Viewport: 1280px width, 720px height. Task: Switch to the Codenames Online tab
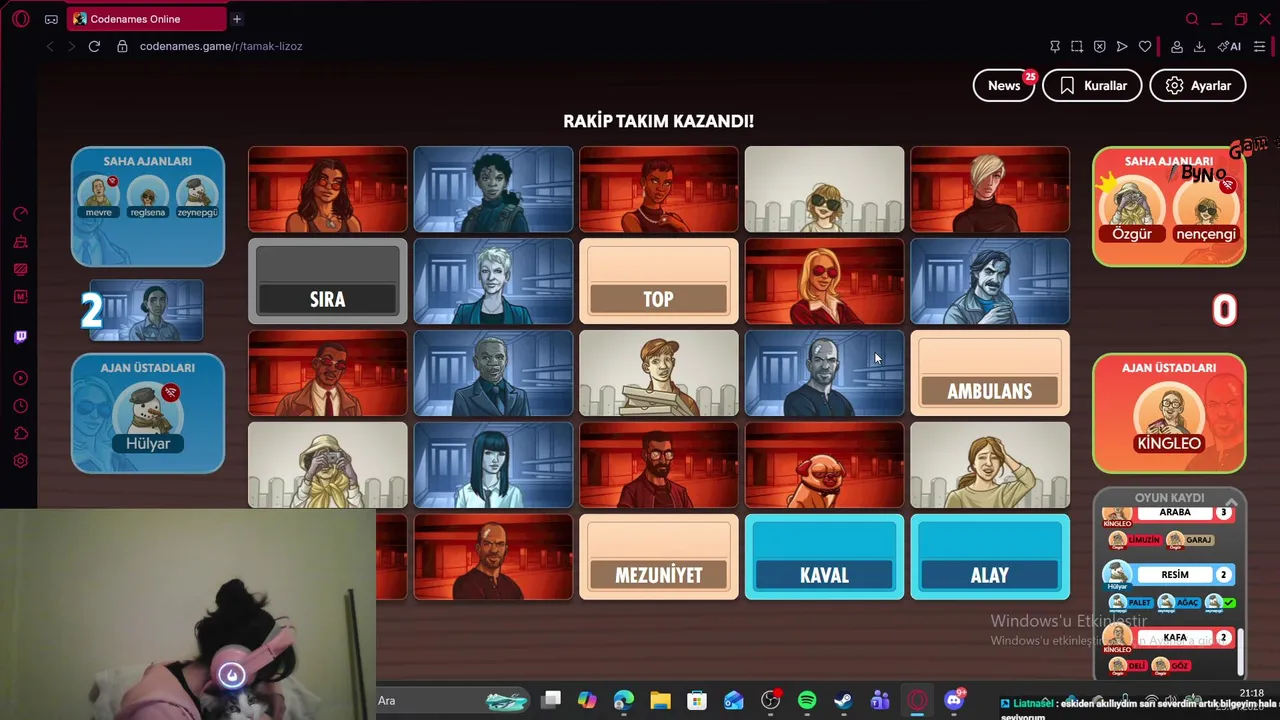pos(148,19)
